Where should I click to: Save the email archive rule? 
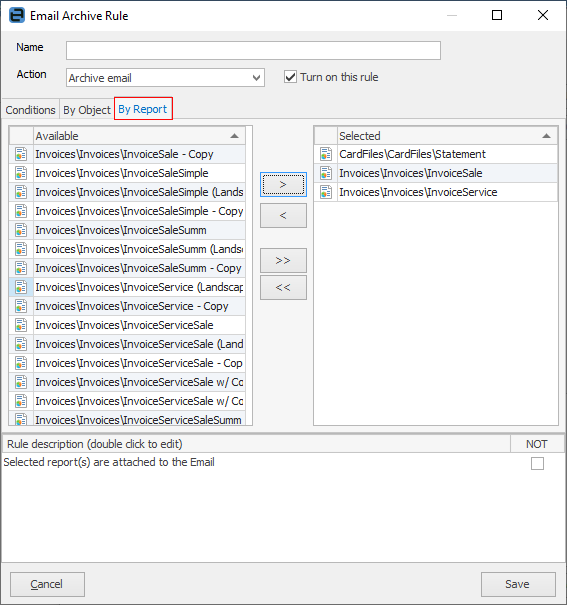pyautogui.click(x=518, y=584)
